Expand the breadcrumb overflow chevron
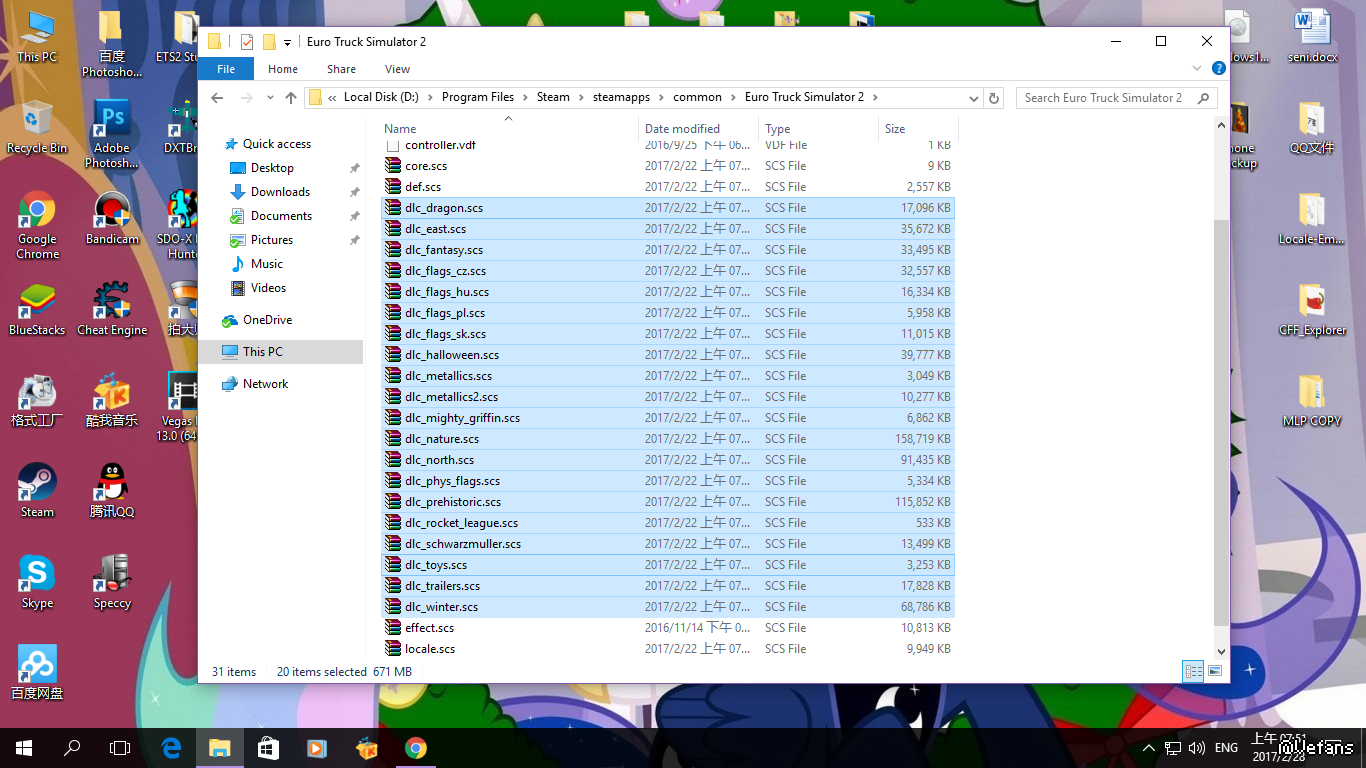1366x768 pixels. (331, 98)
